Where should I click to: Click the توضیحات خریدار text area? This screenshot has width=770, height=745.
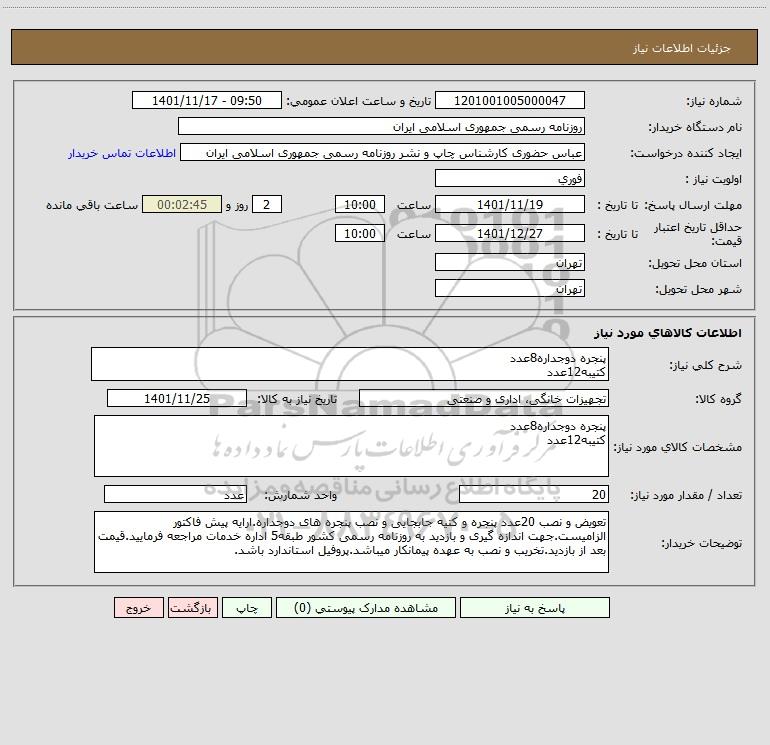351,542
